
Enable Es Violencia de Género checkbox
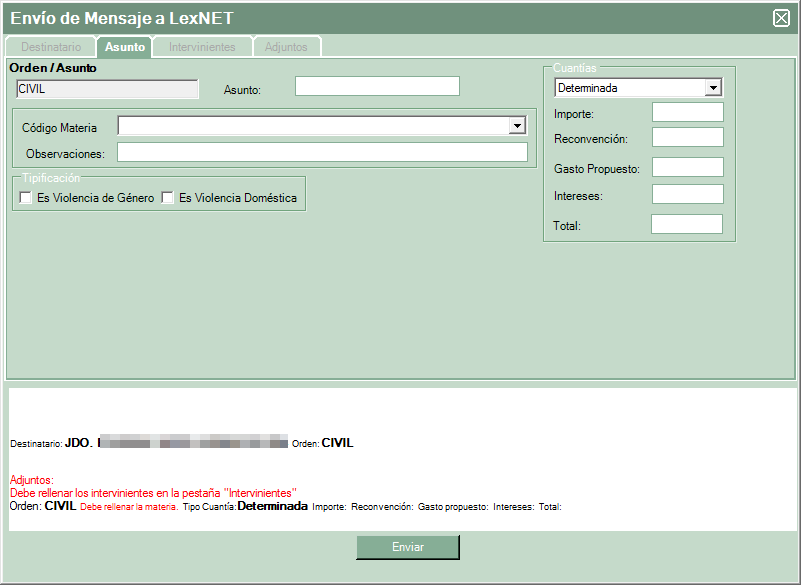(26, 198)
